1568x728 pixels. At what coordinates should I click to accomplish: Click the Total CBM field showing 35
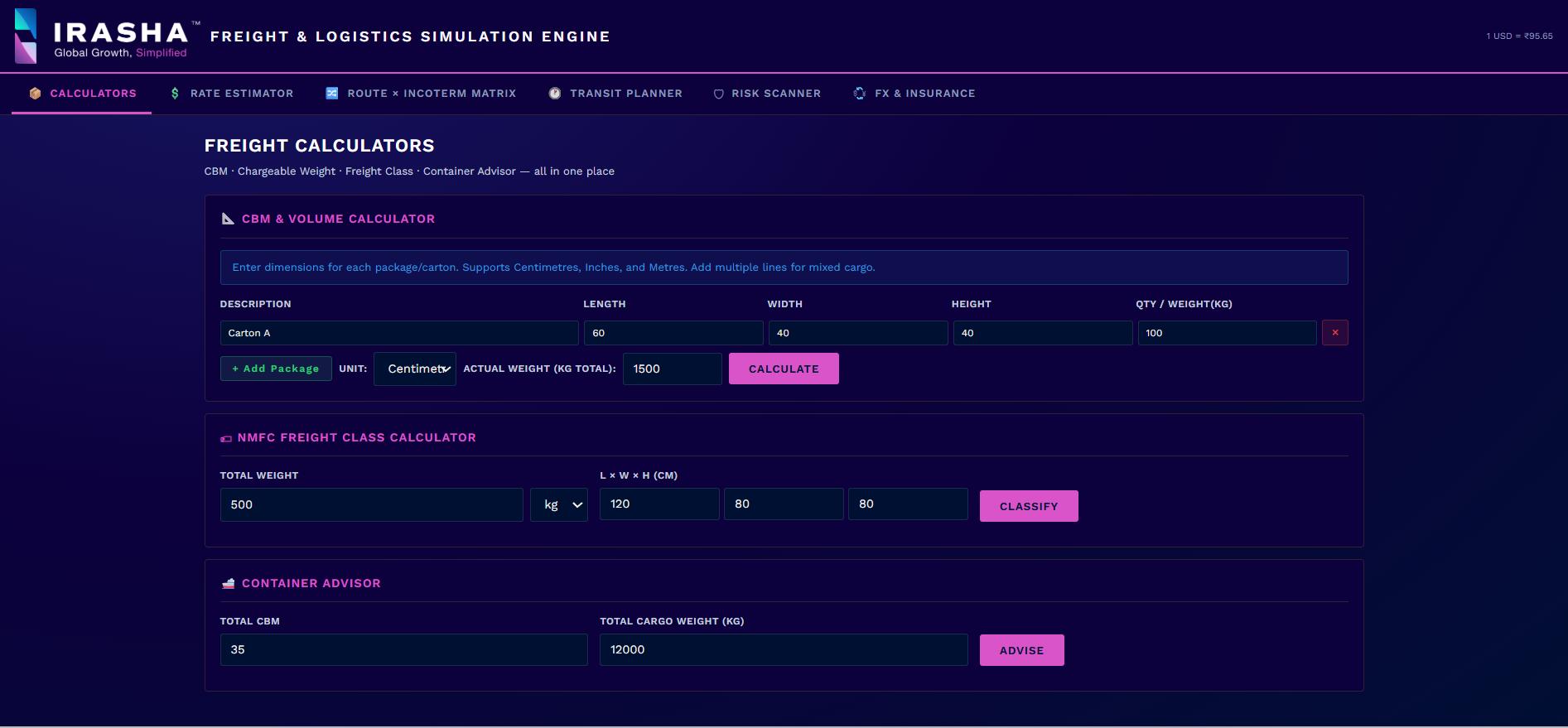[x=403, y=650]
